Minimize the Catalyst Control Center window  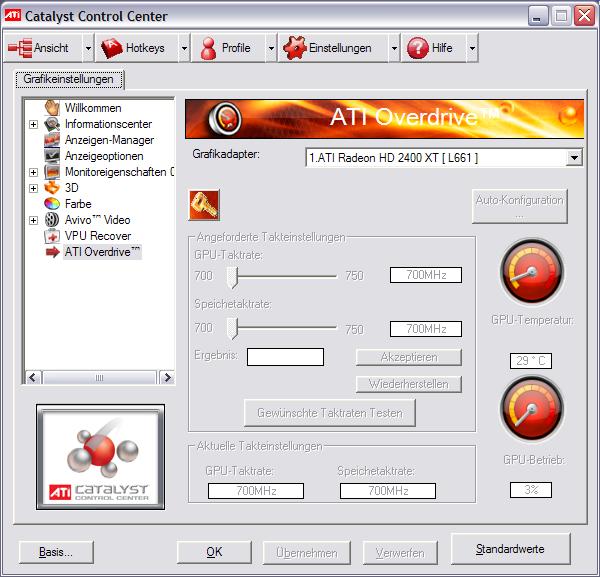tap(538, 16)
